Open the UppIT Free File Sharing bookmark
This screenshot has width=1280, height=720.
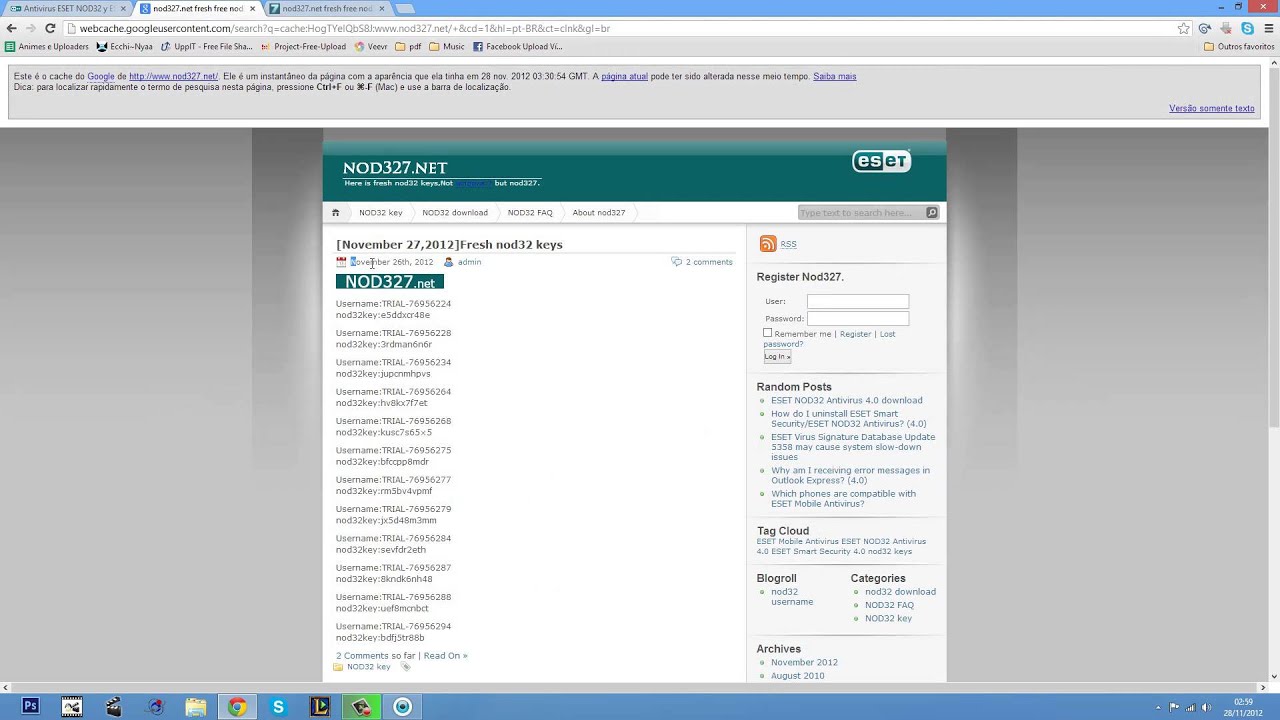click(206, 46)
